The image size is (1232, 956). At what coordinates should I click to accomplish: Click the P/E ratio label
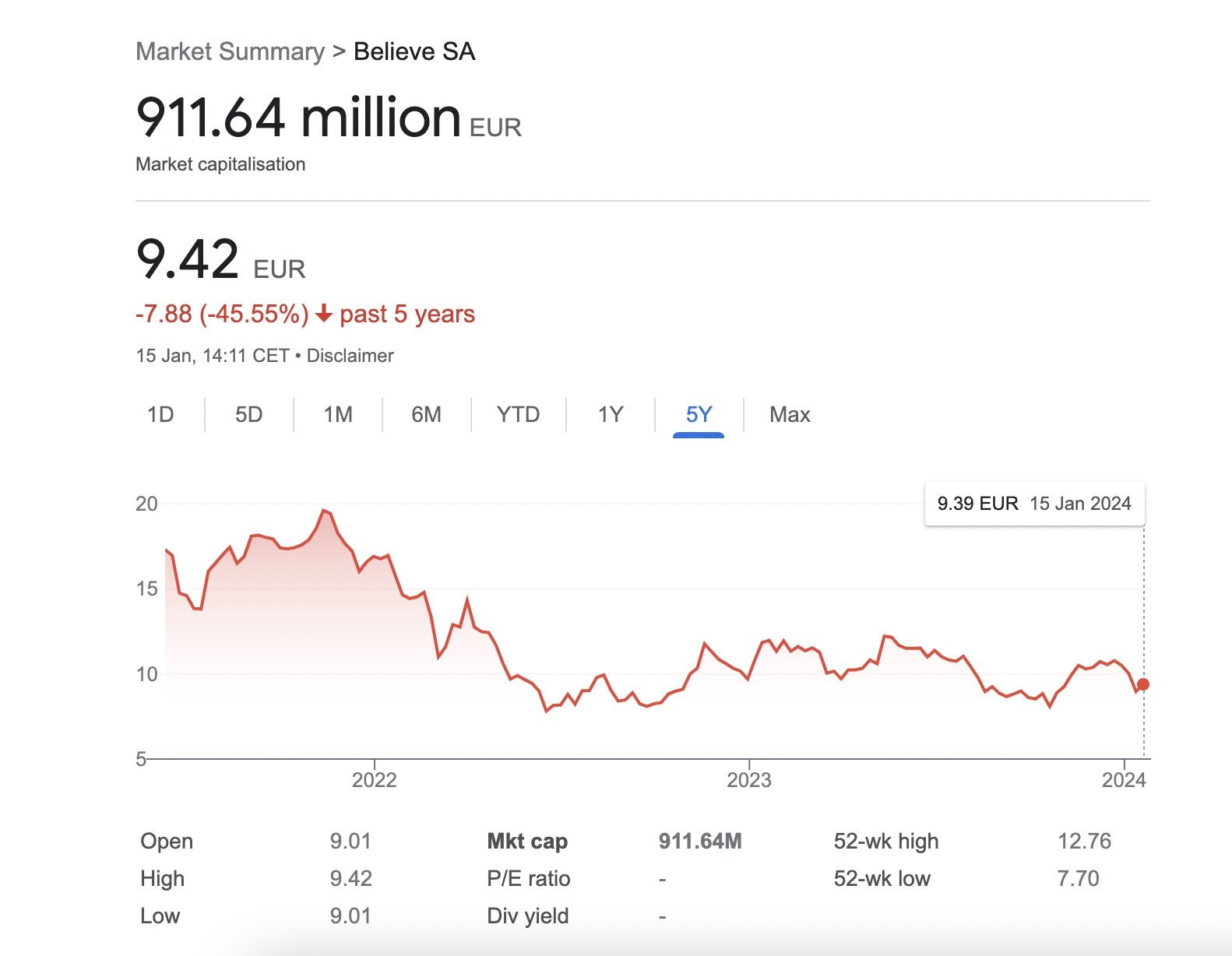(x=529, y=879)
